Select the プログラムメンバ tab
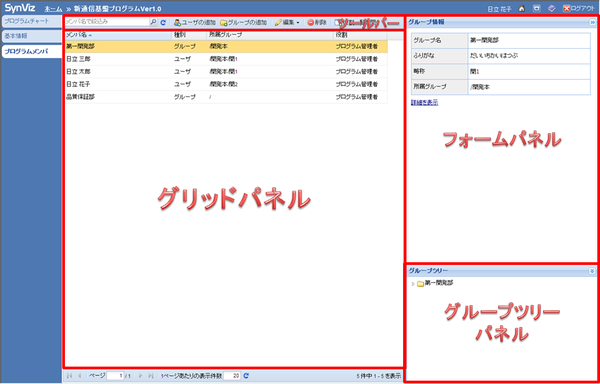This screenshot has width=600, height=384. (x=31, y=52)
